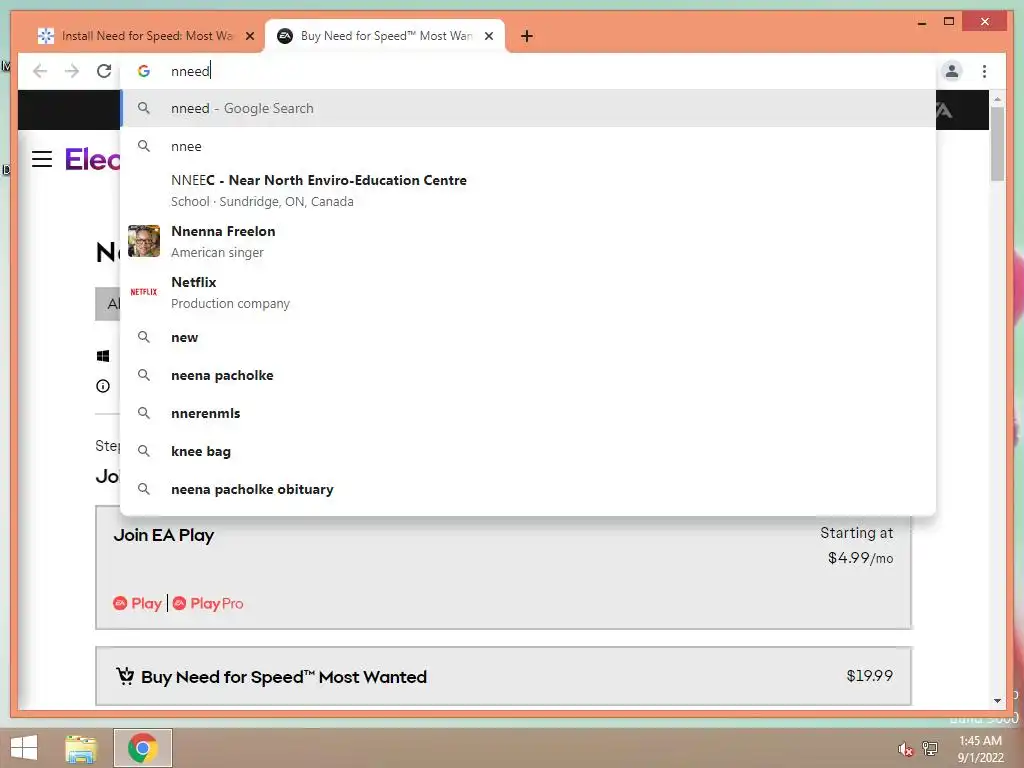This screenshot has width=1024, height=768.
Task: Select the nnee search suggestion
Action: click(x=528, y=146)
